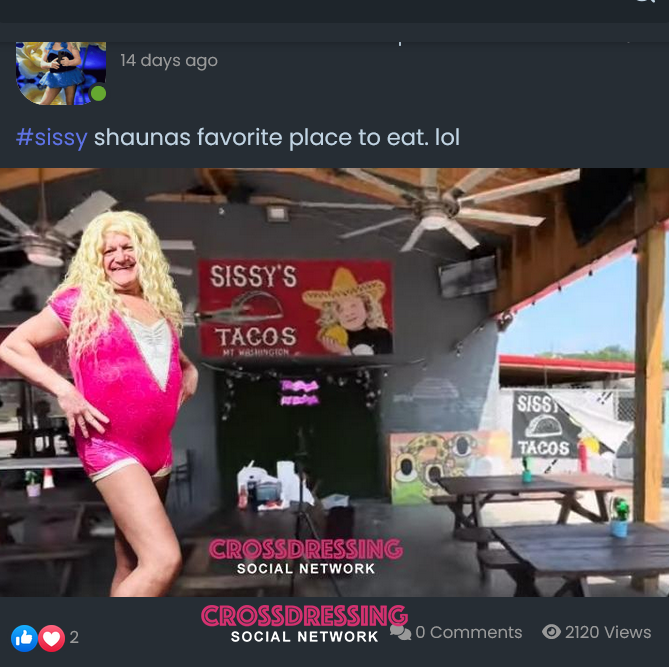Click the pink watermark logo inside the photo
The width and height of the screenshot is (669, 667).
[306, 556]
